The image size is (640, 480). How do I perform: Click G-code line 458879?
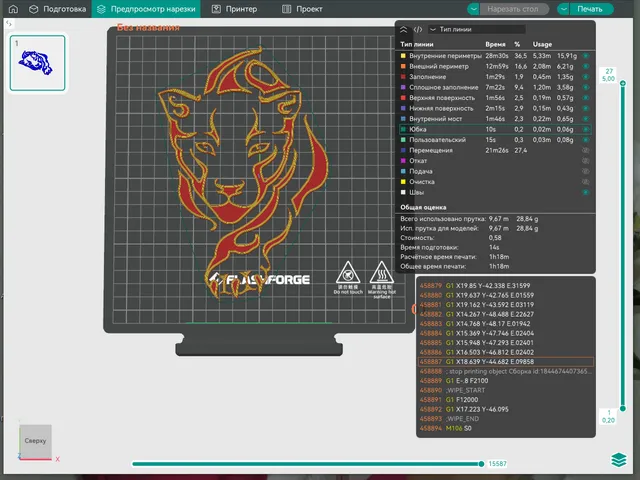pos(506,286)
